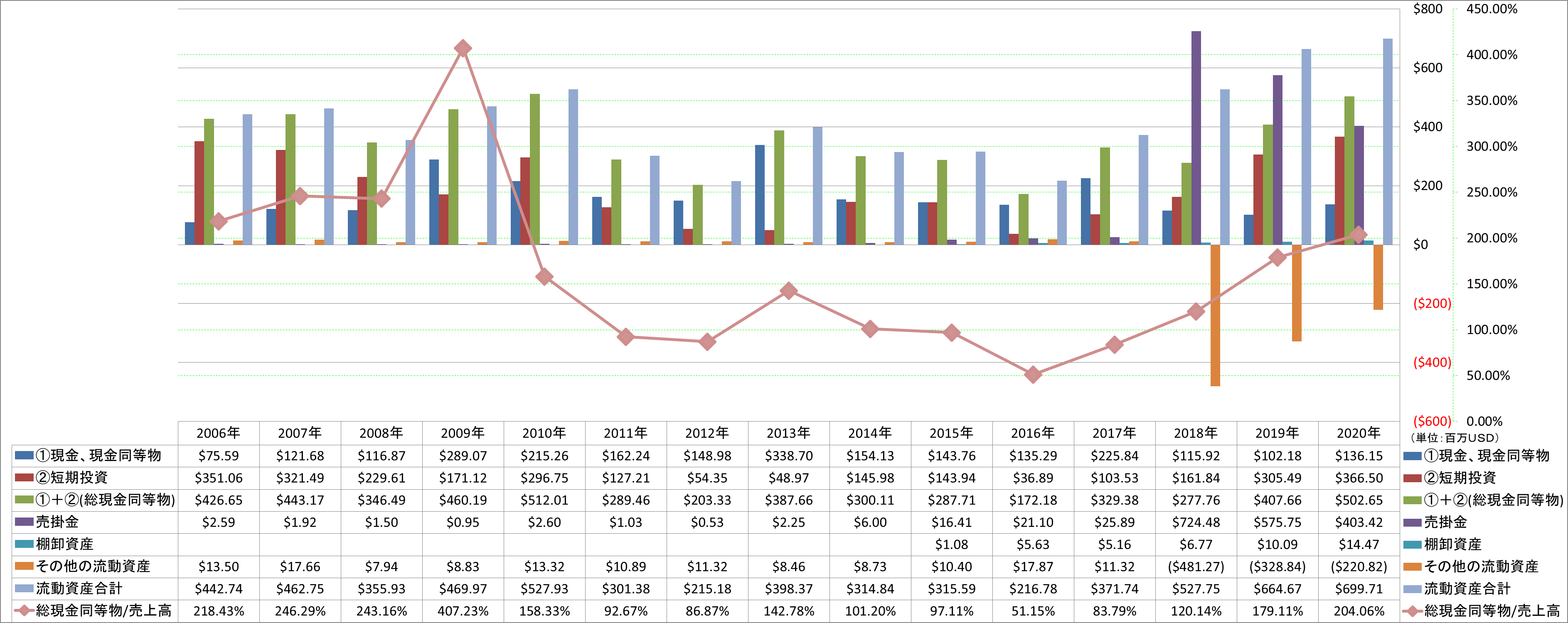Click the current assets total $699.71
The height and width of the screenshot is (623, 1568).
[1359, 589]
